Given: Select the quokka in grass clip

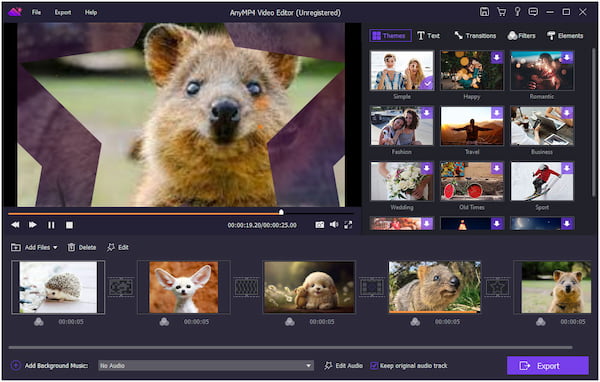Looking at the screenshot, I should 435,287.
